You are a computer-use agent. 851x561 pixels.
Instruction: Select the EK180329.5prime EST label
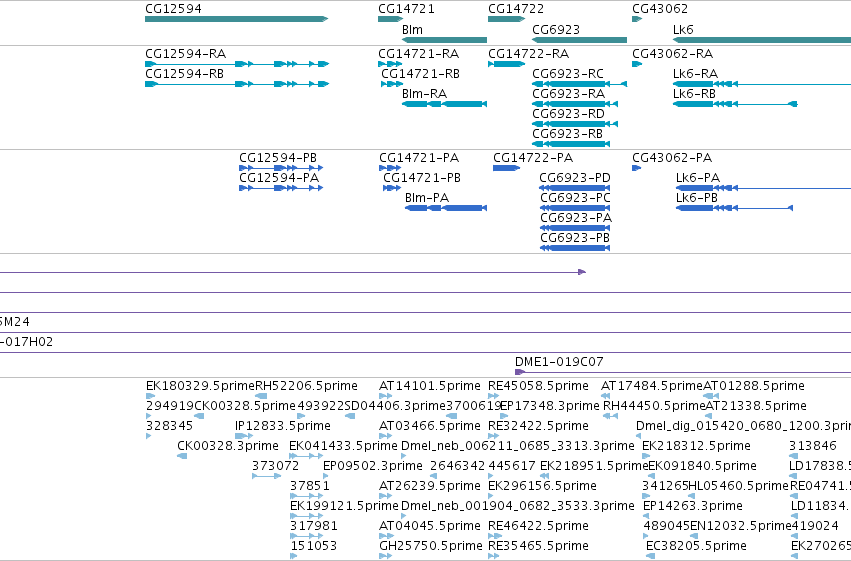pyautogui.click(x=200, y=386)
